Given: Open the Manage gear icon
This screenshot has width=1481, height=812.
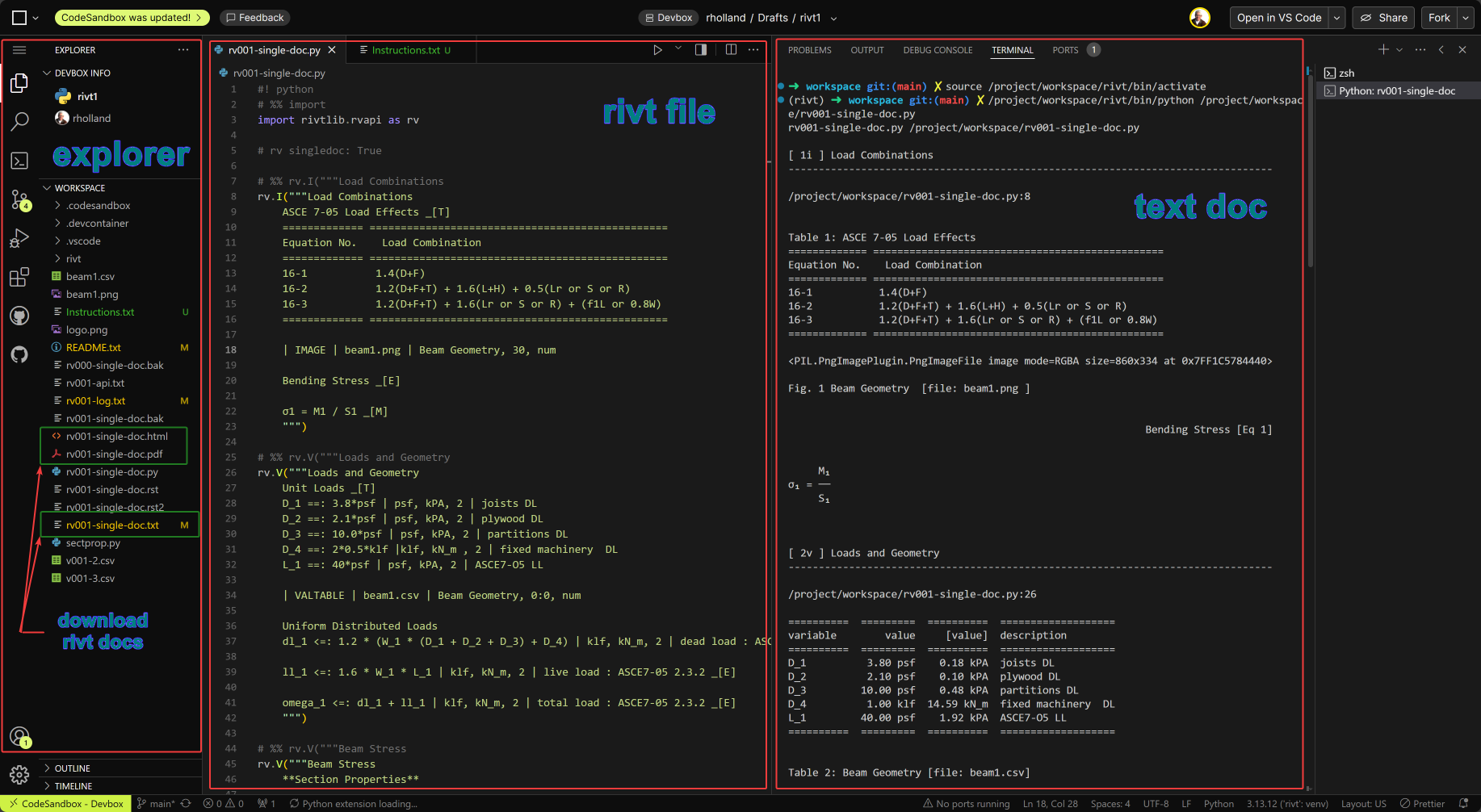Looking at the screenshot, I should coord(19,775).
